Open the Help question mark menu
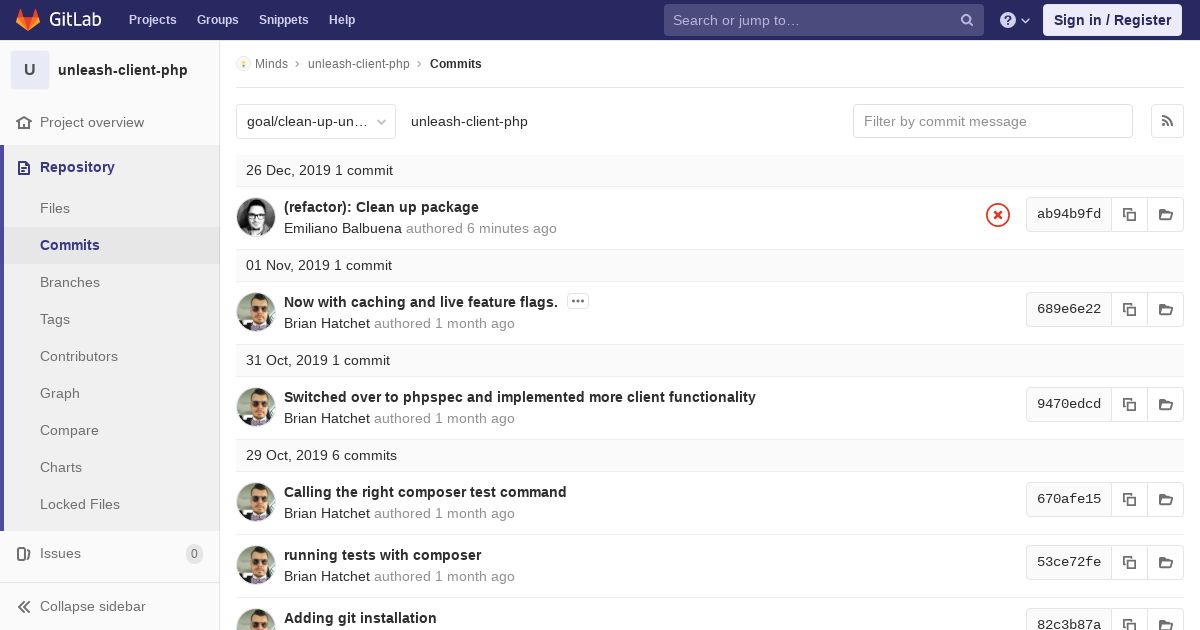Image resolution: width=1200 pixels, height=630 pixels. [x=1015, y=20]
